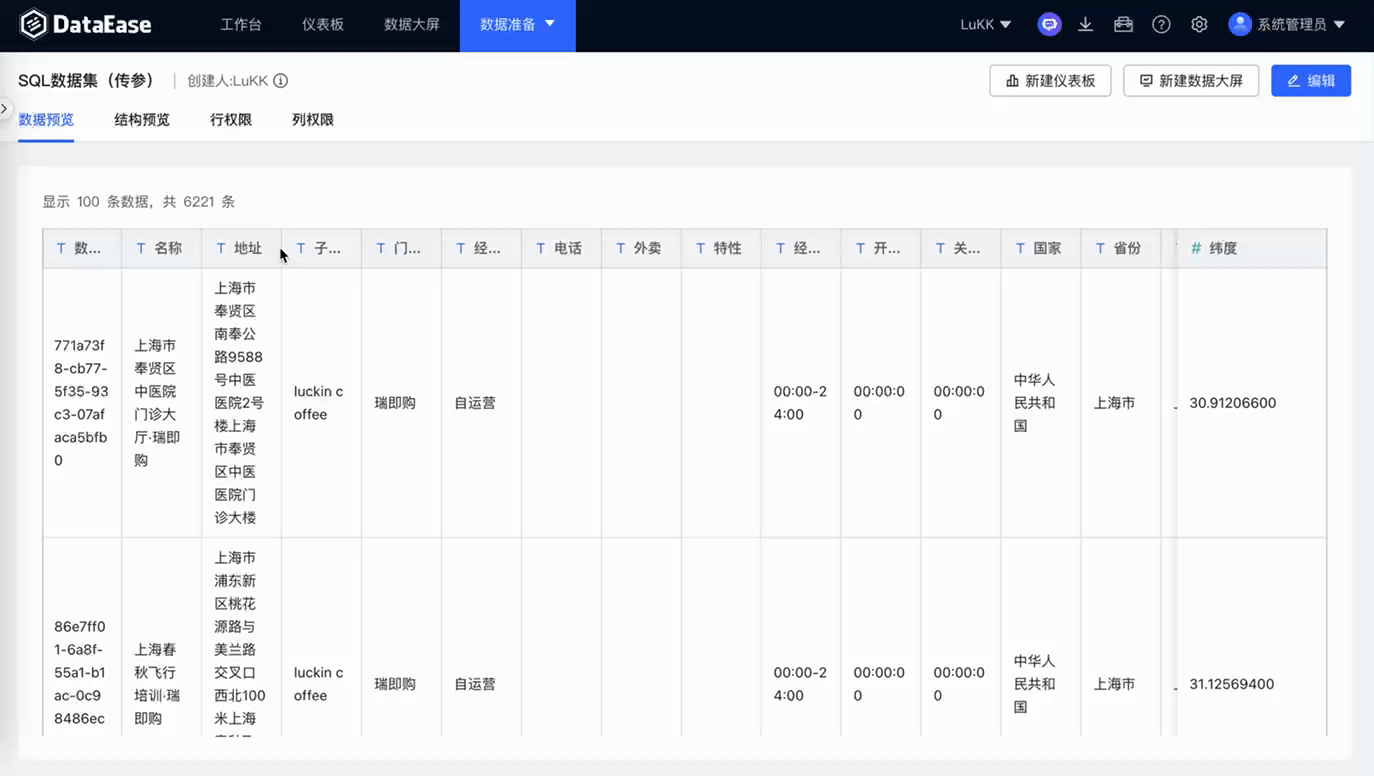Open the AI assistant chat icon

pyautogui.click(x=1048, y=23)
